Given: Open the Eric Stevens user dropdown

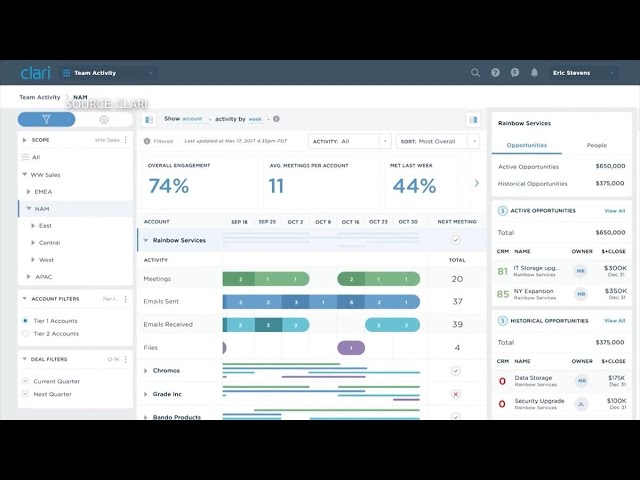Looking at the screenshot, I should coord(583,73).
